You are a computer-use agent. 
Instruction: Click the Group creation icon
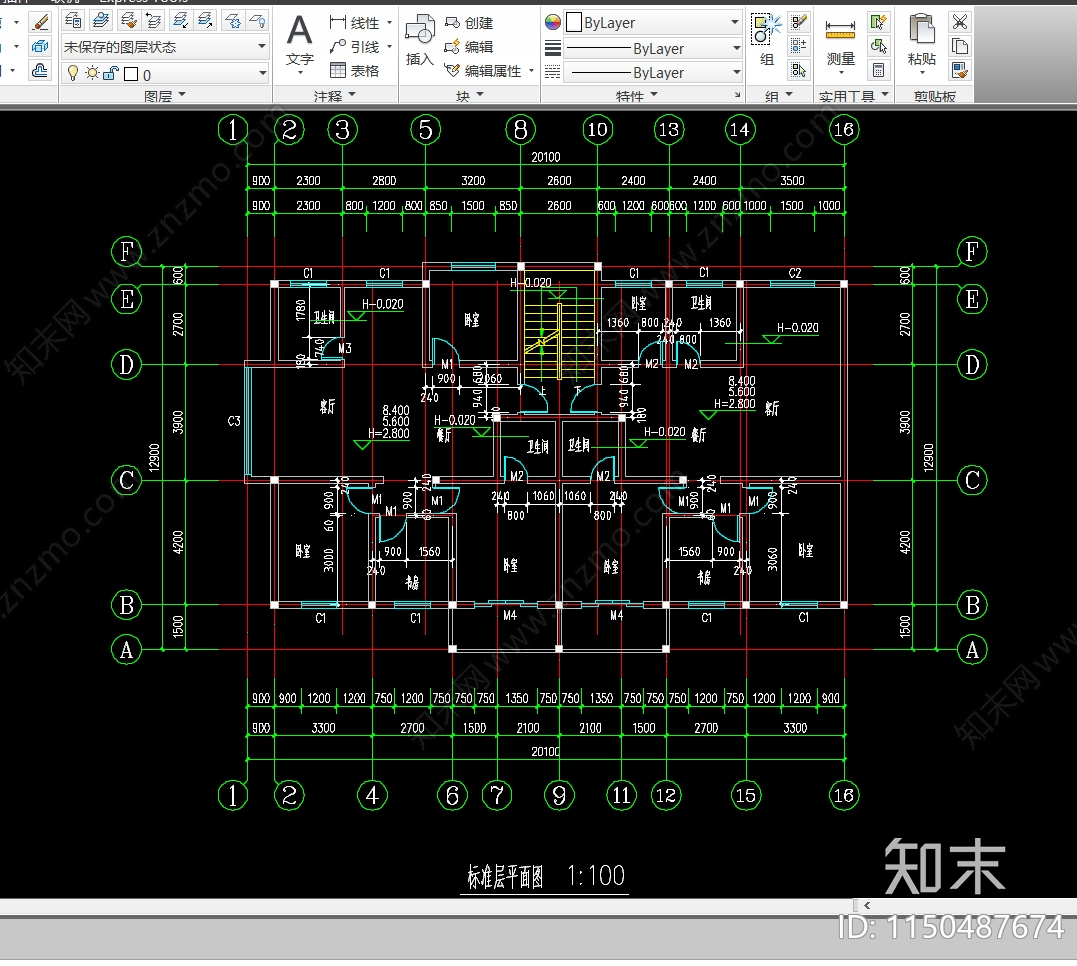pos(765,28)
